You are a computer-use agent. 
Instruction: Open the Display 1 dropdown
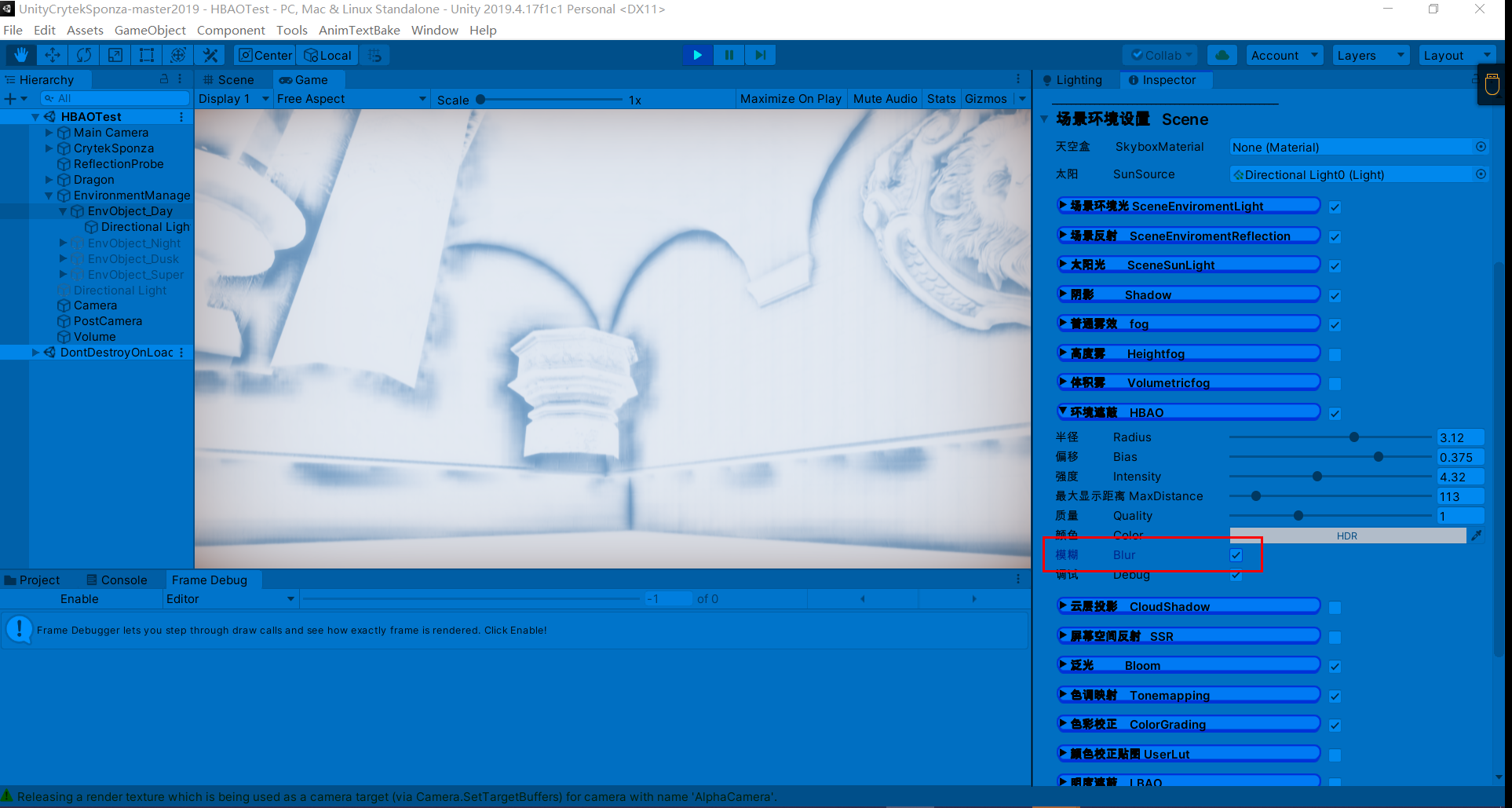pyautogui.click(x=234, y=99)
